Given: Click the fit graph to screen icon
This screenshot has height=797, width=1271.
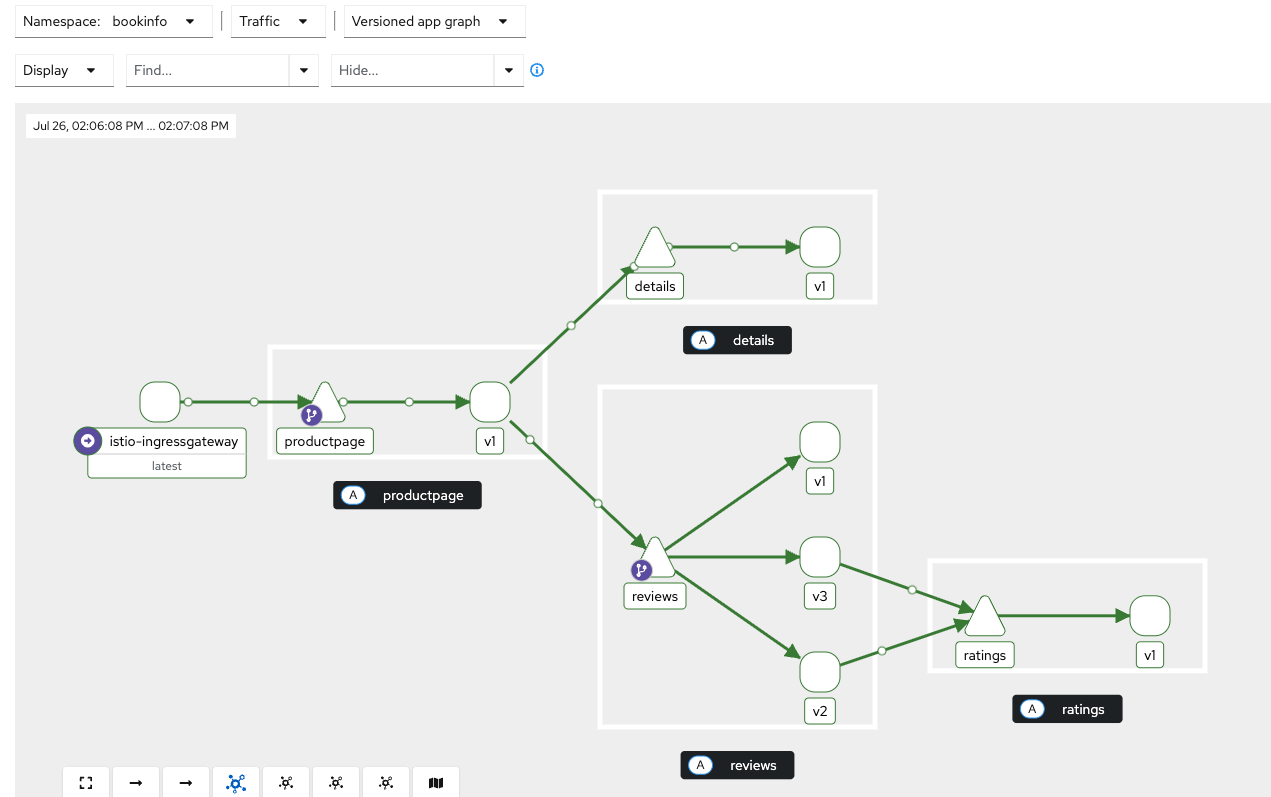Looking at the screenshot, I should pyautogui.click(x=86, y=783).
